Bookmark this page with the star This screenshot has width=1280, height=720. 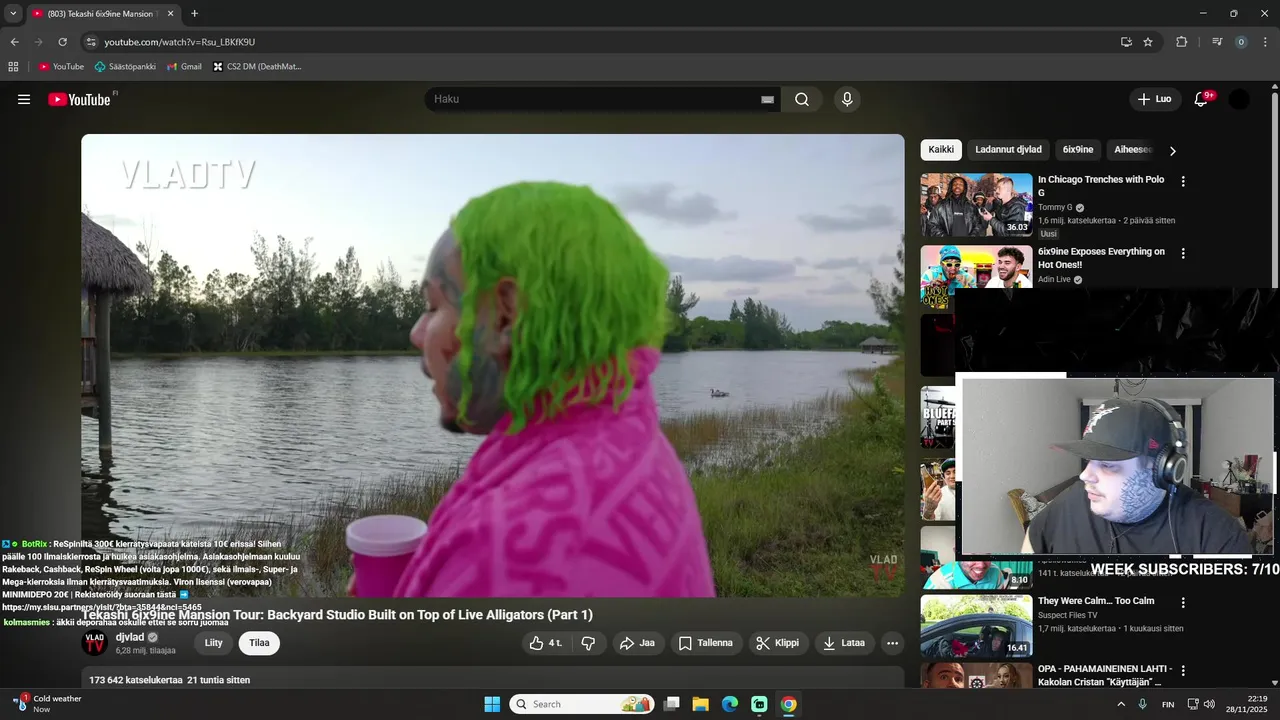(x=1148, y=42)
